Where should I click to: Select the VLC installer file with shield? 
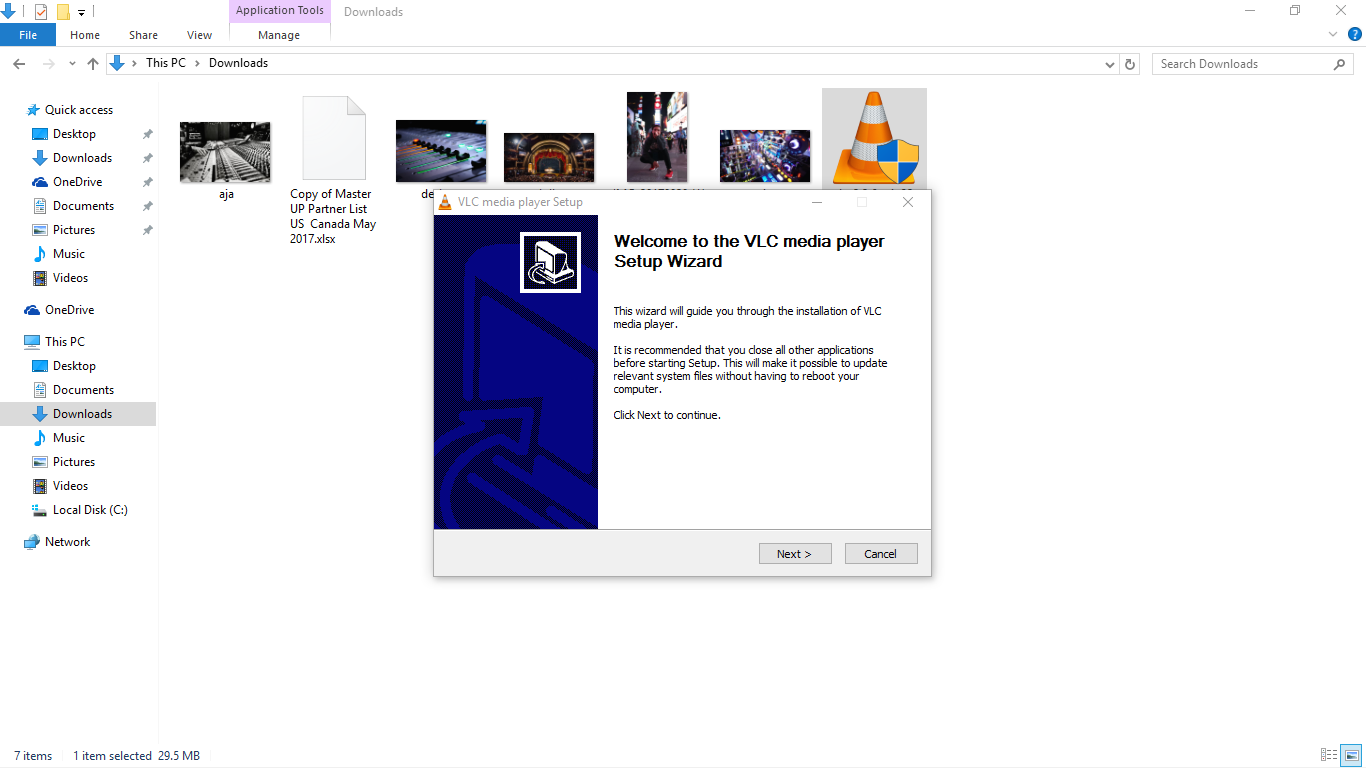point(875,140)
